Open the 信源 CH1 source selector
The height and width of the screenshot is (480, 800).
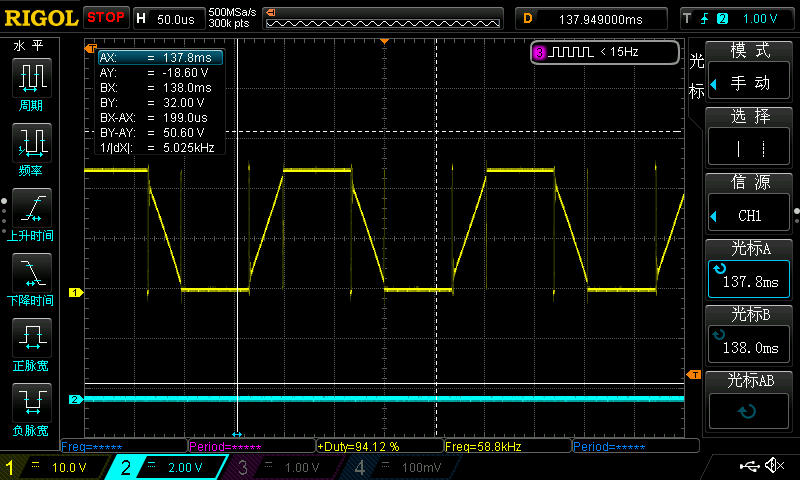[750, 204]
